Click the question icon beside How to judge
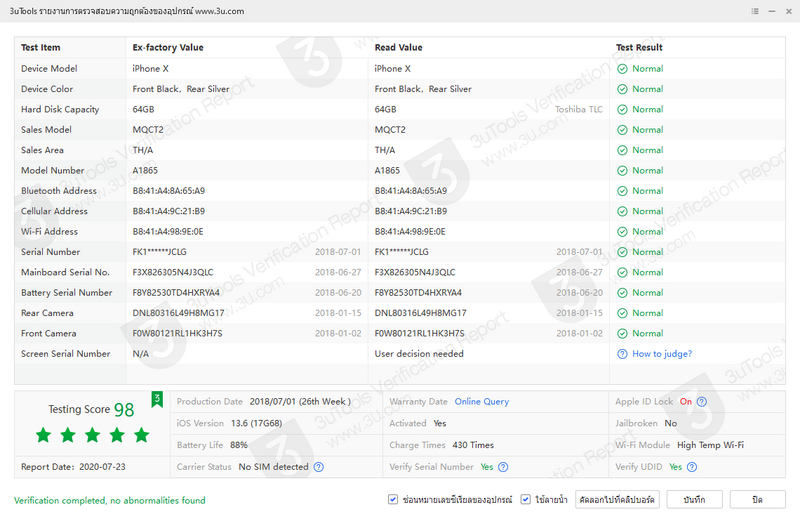800x526 pixels. (x=622, y=354)
